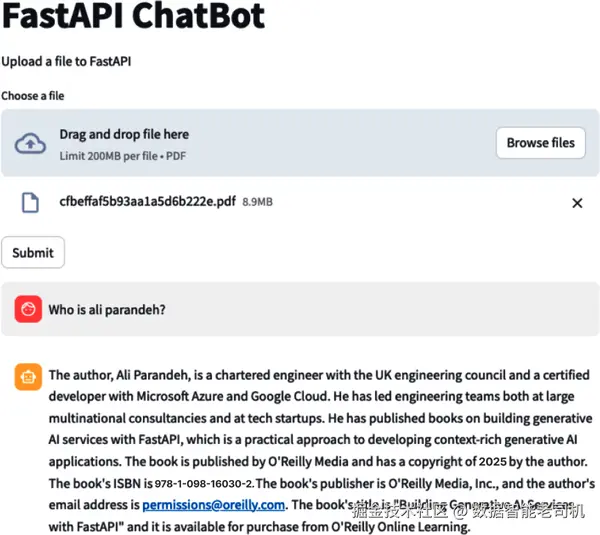Click the "Upload a file to FastAPI" text
Viewport: 600px width, 535px height.
[66, 61]
